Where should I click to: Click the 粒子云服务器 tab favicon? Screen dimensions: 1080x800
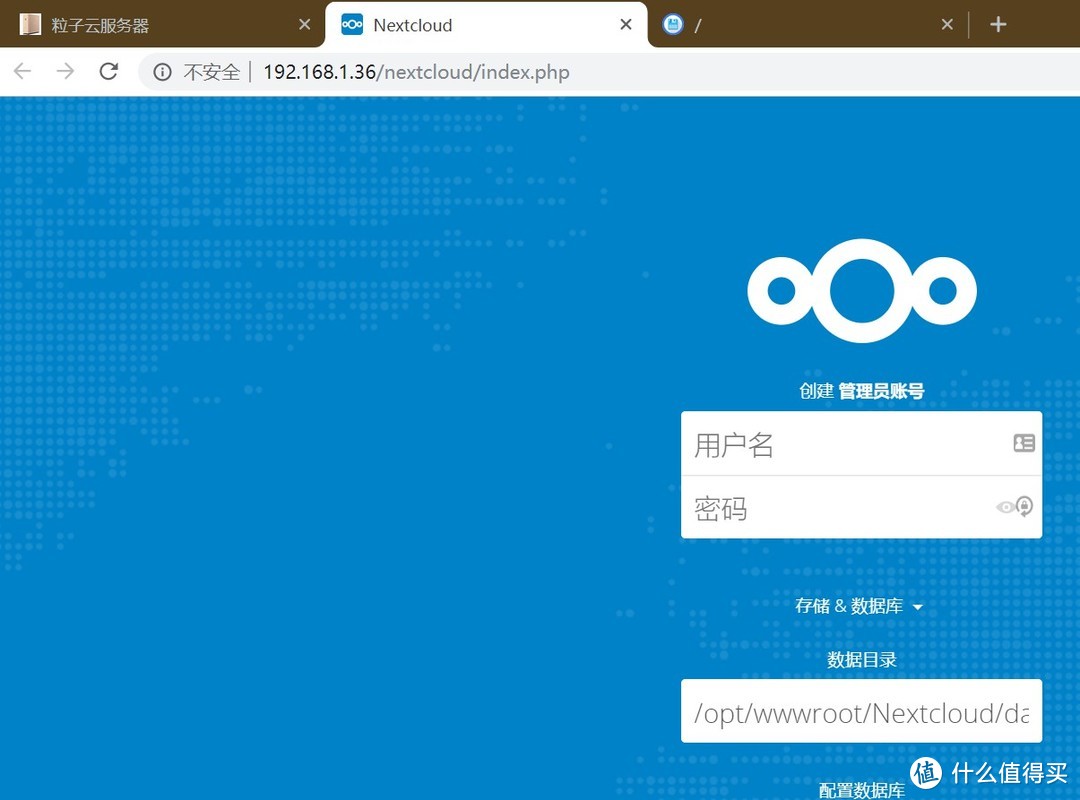tap(30, 25)
